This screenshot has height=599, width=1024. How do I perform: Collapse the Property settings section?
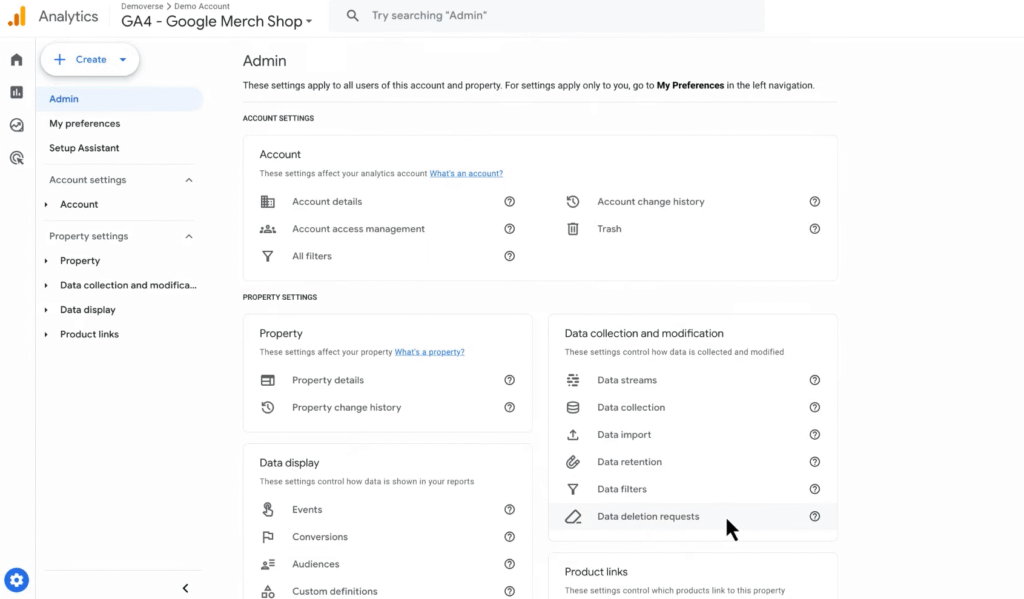tap(189, 236)
